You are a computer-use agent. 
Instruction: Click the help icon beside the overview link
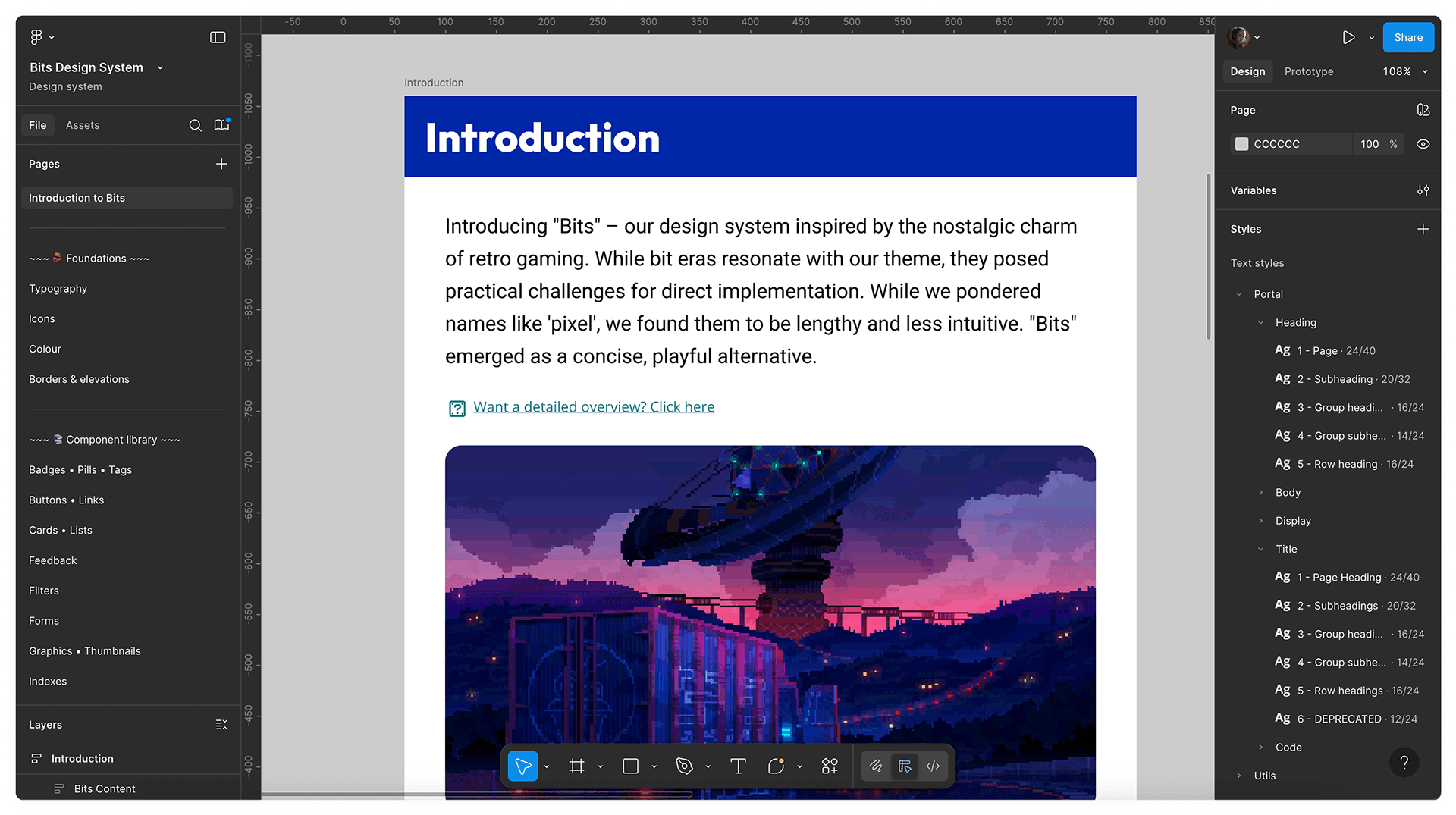pos(457,409)
